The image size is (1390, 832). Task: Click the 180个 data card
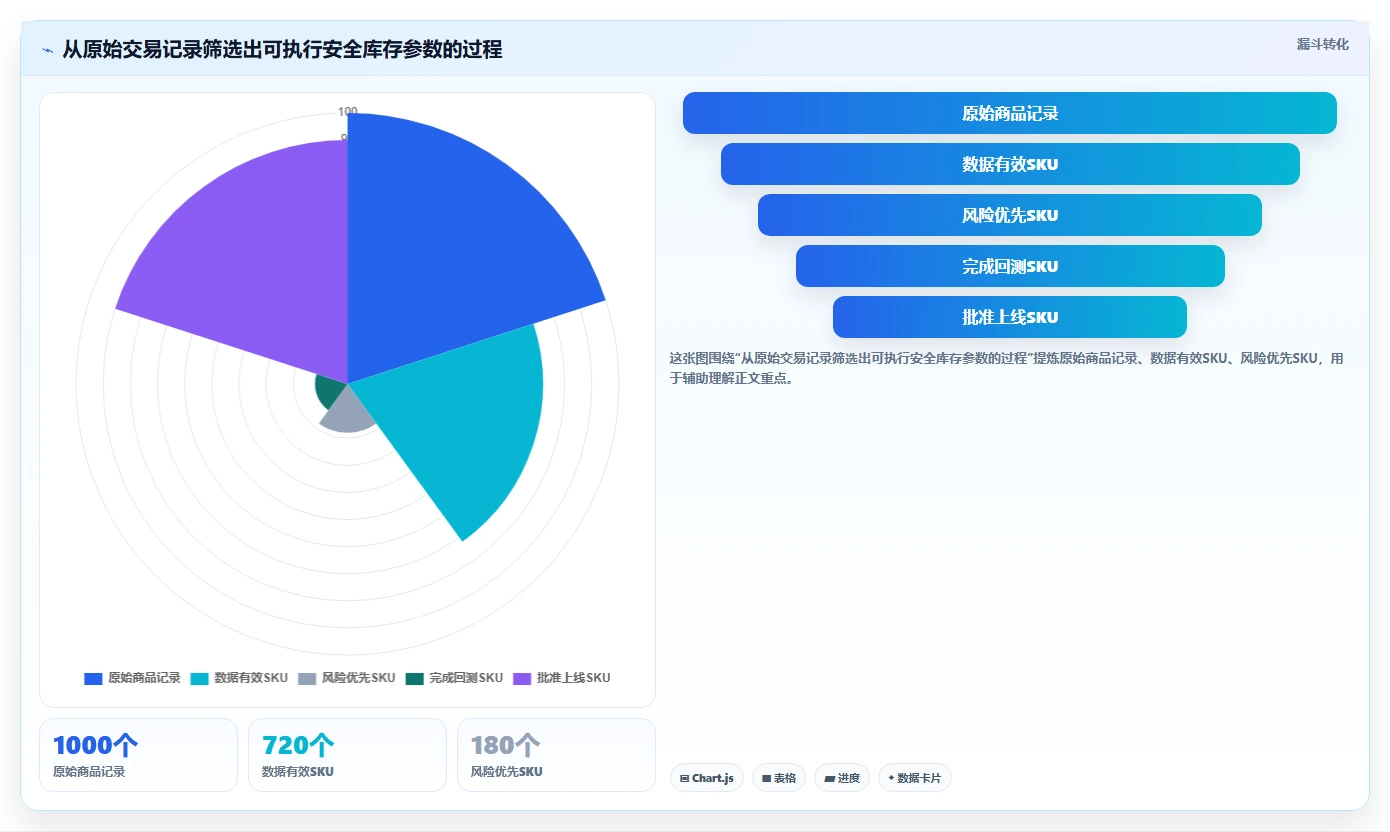pyautogui.click(x=556, y=755)
